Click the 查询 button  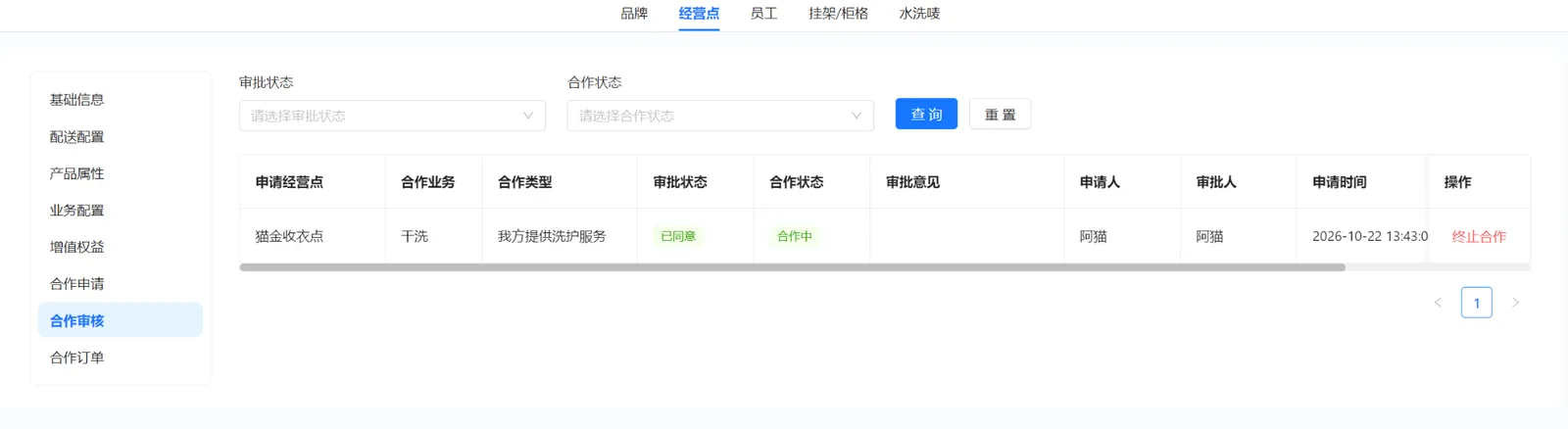click(x=926, y=115)
